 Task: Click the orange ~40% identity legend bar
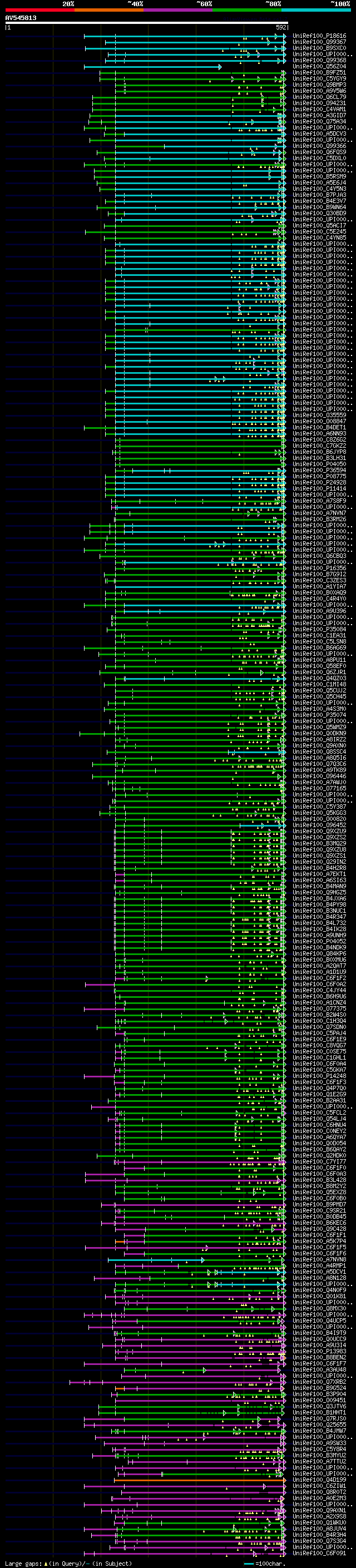click(x=109, y=10)
